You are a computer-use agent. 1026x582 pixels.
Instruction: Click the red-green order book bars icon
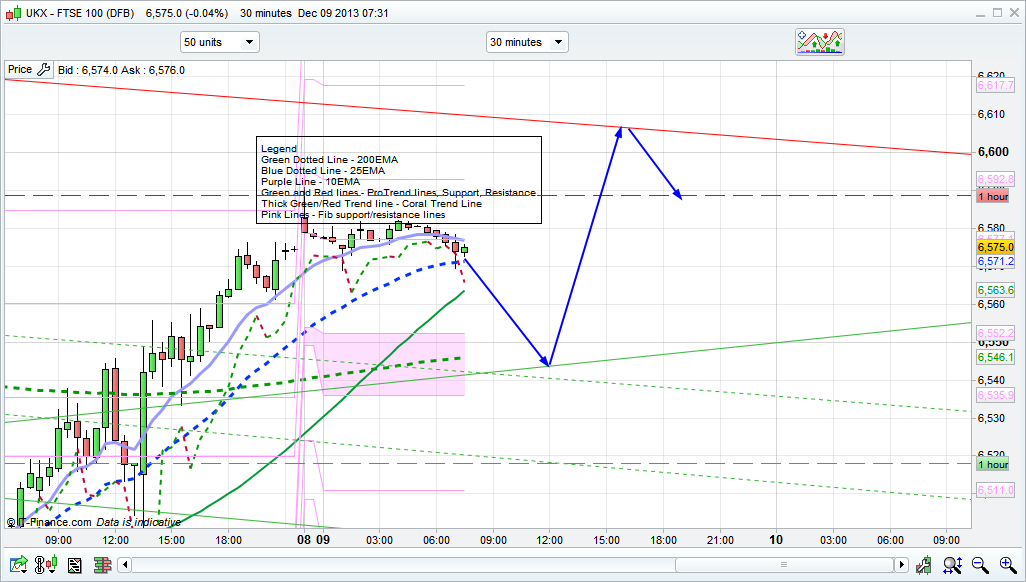point(102,566)
